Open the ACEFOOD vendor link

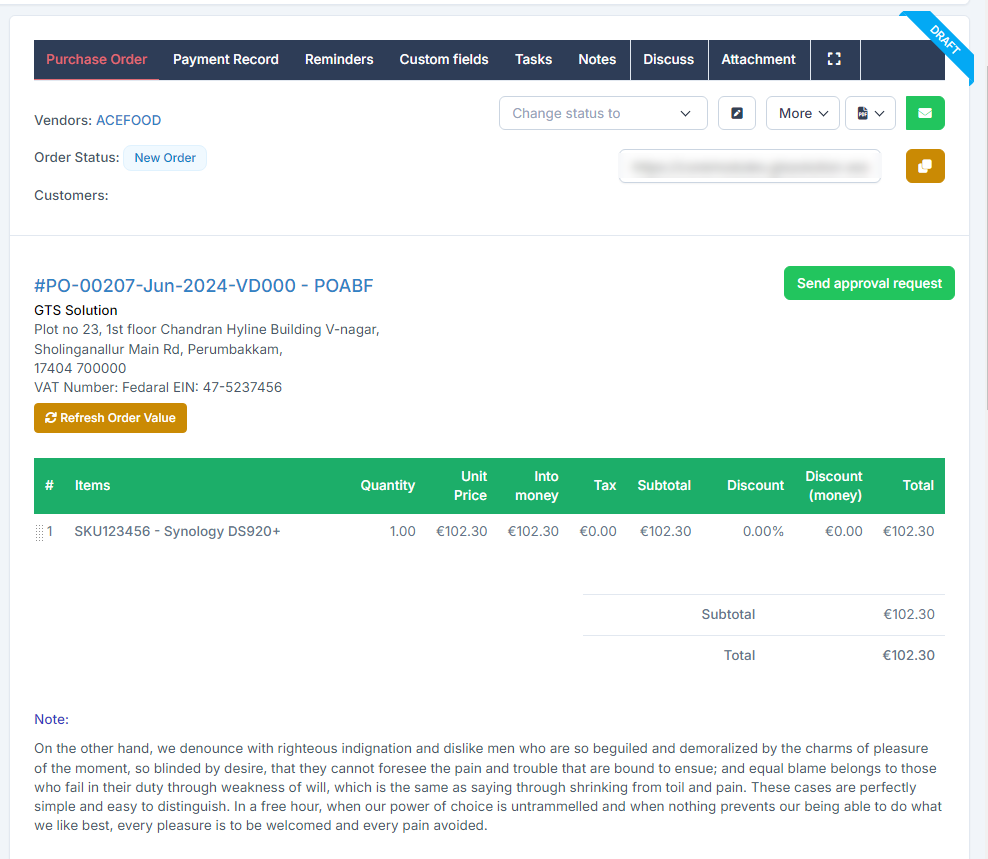(128, 120)
